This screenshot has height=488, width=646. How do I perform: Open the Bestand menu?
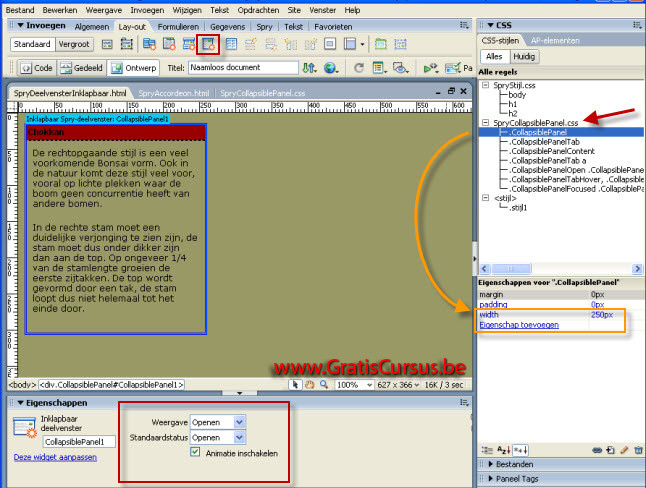20,10
